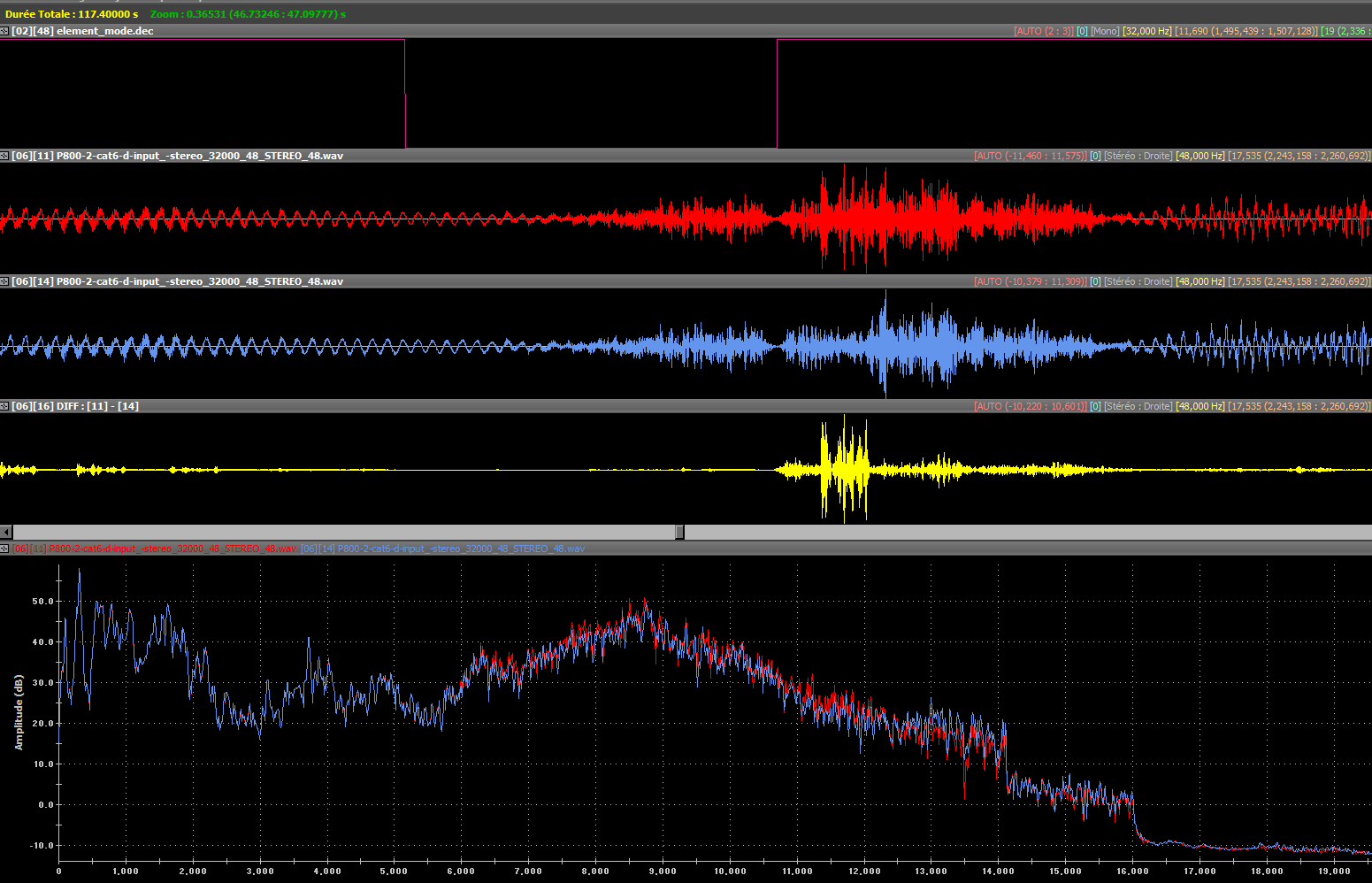Image resolution: width=1372 pixels, height=883 pixels.
Task: Click the AUTO (2 : 3) scale indicator
Action: click(x=1043, y=31)
